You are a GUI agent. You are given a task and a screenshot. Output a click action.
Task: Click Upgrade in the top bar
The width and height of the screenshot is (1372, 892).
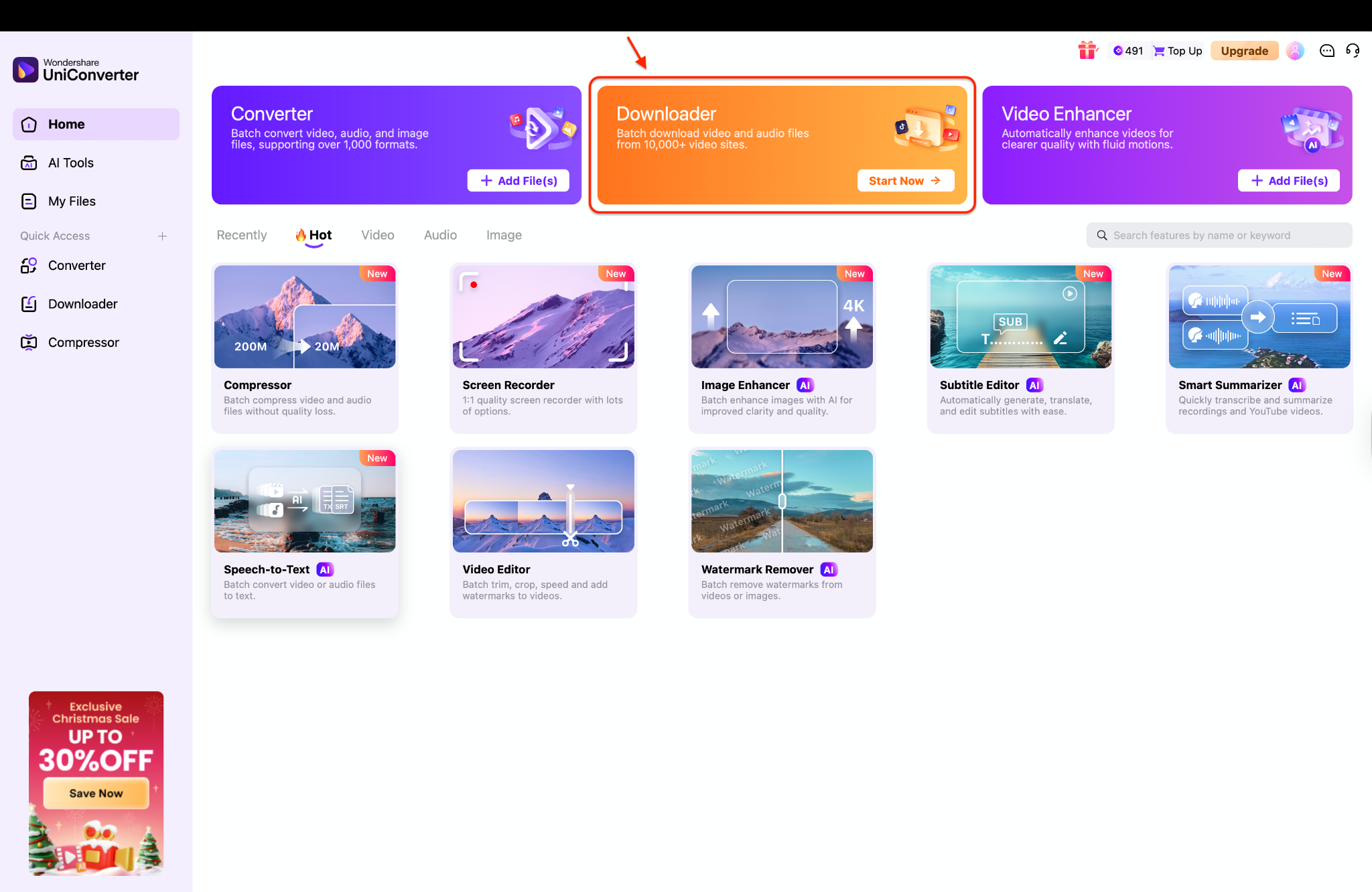(1244, 50)
